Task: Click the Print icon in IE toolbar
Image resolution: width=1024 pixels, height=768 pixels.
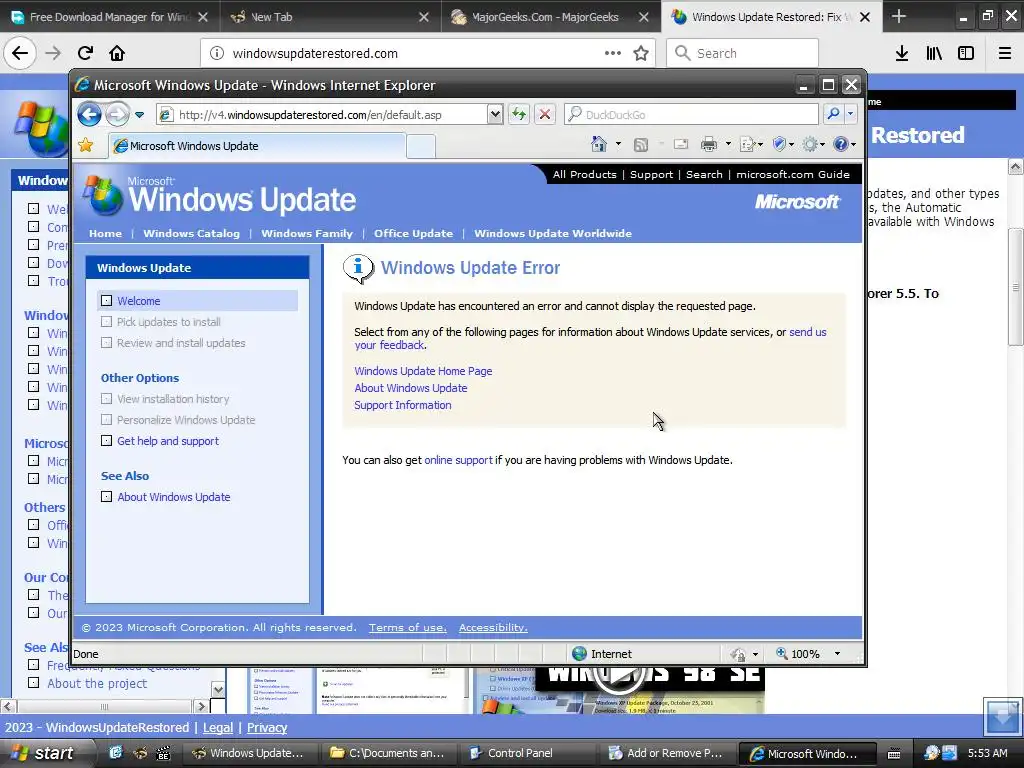Action: [709, 144]
